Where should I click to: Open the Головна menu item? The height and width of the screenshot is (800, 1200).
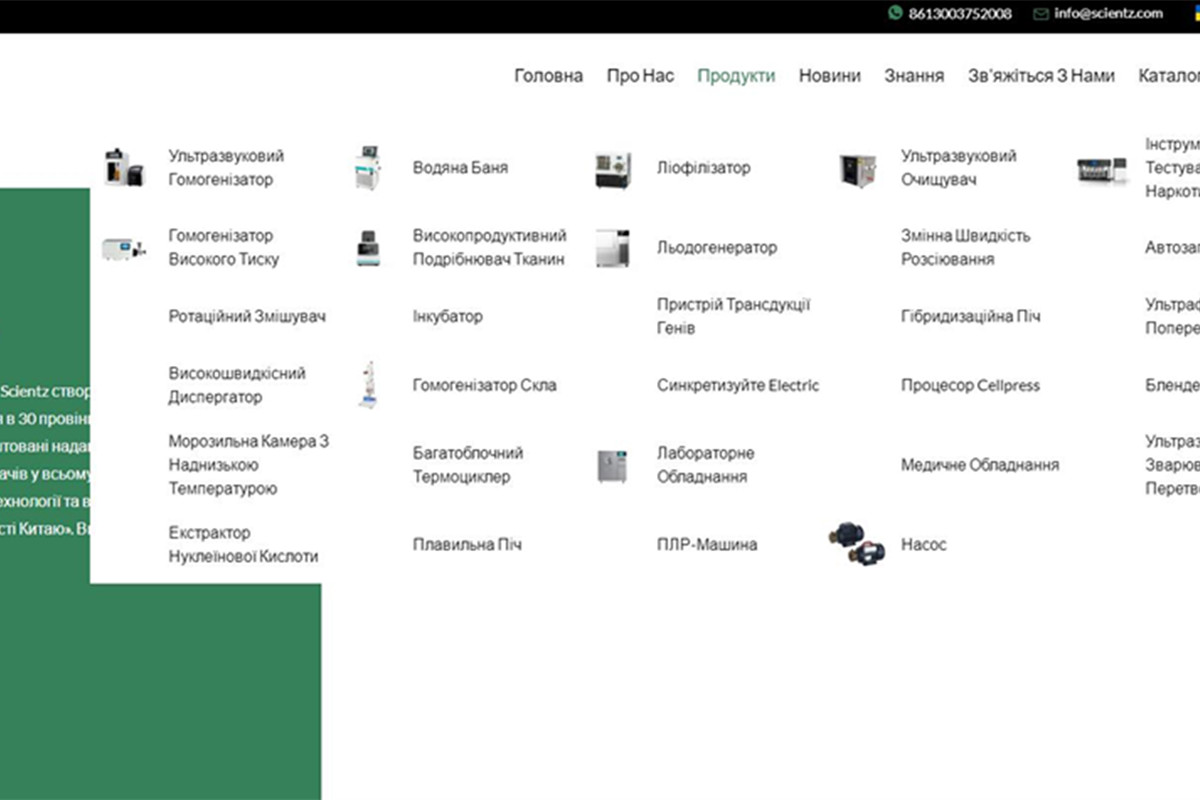[x=549, y=76]
